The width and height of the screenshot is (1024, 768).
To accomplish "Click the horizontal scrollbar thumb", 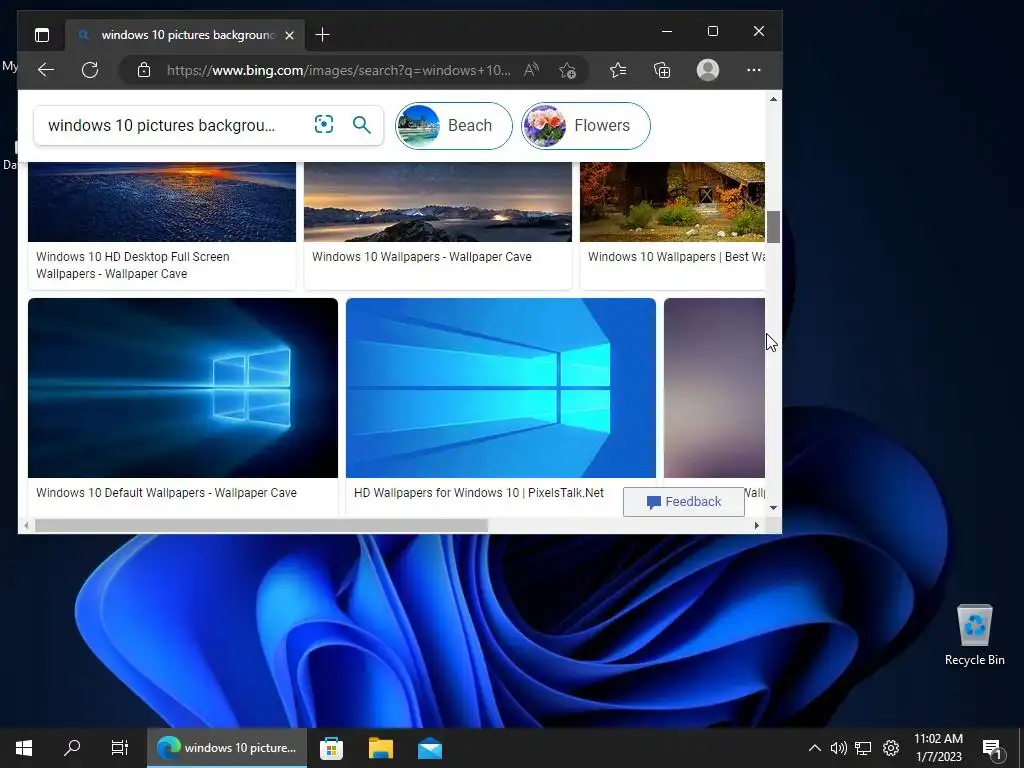I will (261, 526).
